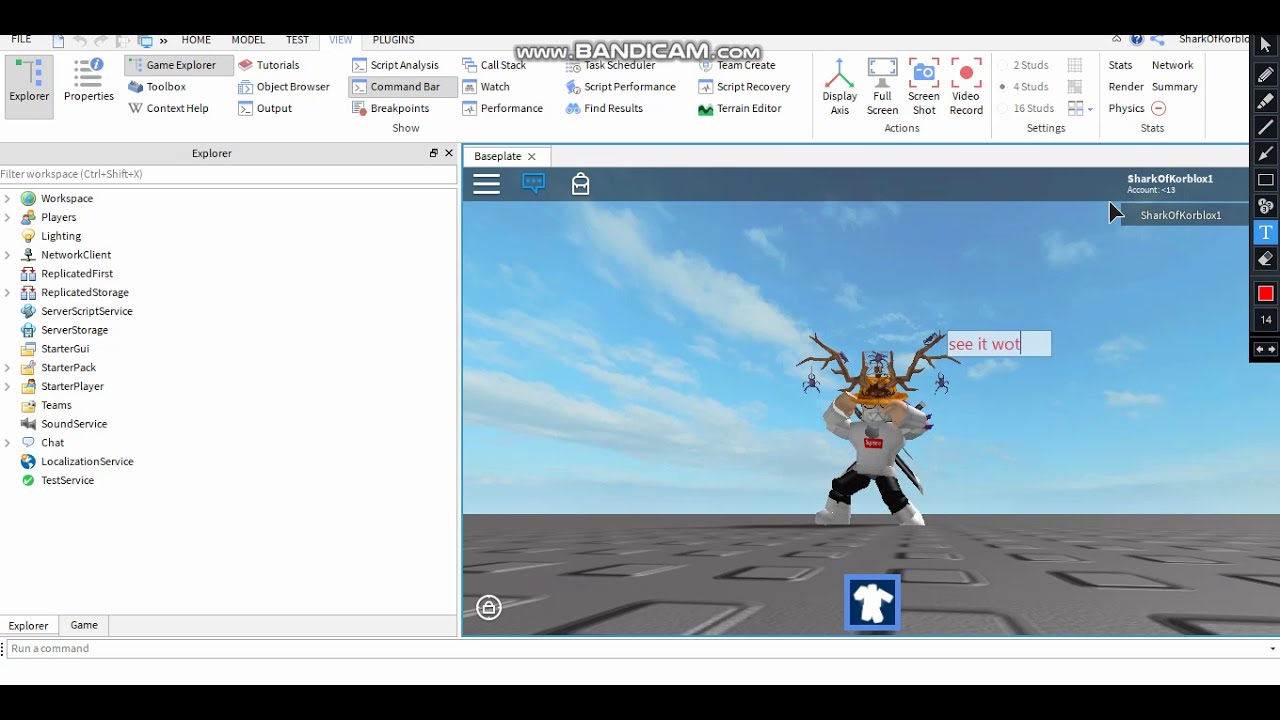Switch to the TEST ribbon tab
Screen dimensions: 1280x720
point(297,40)
